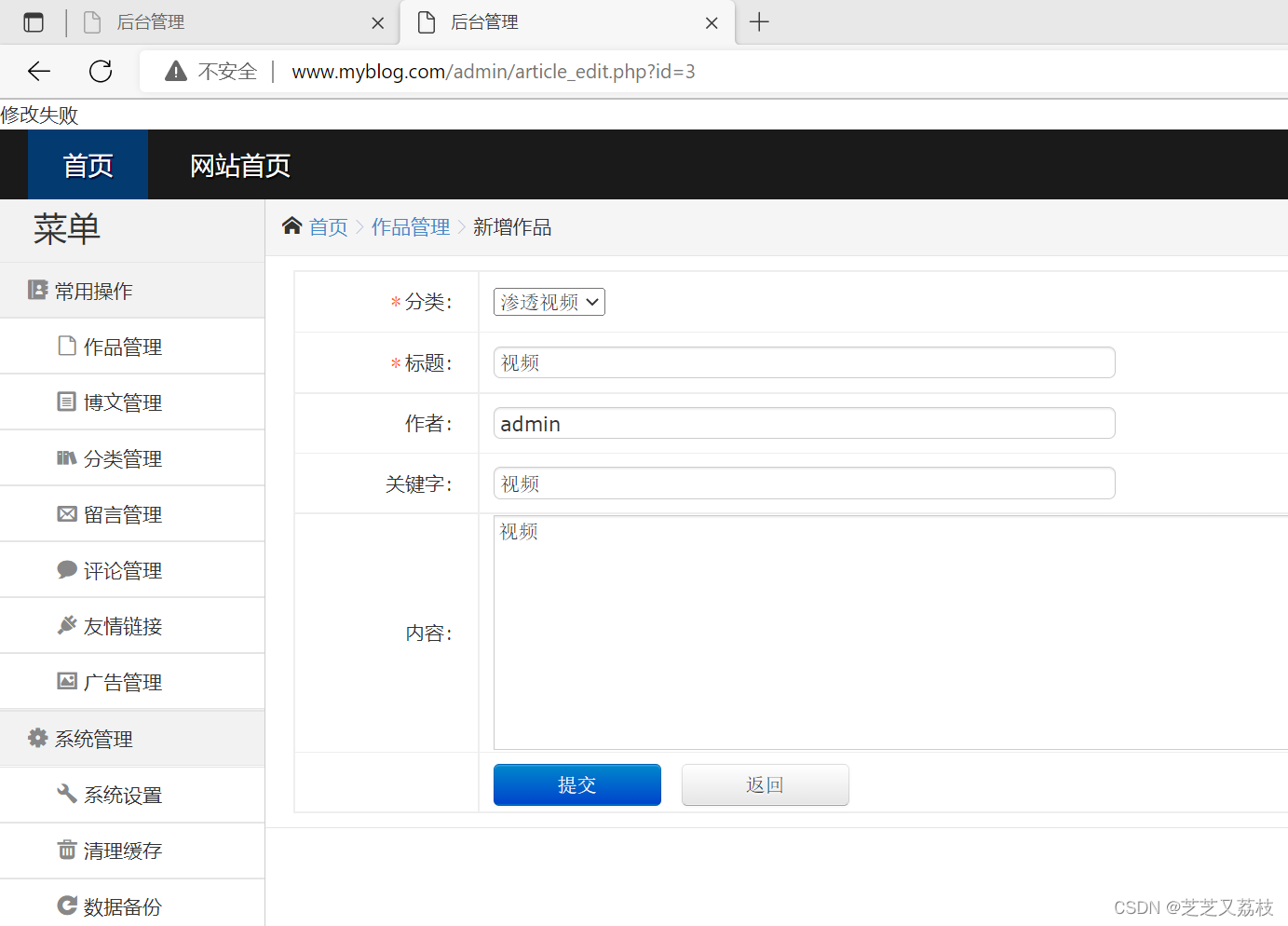Click the refresh icon beside 数据备份

67,906
